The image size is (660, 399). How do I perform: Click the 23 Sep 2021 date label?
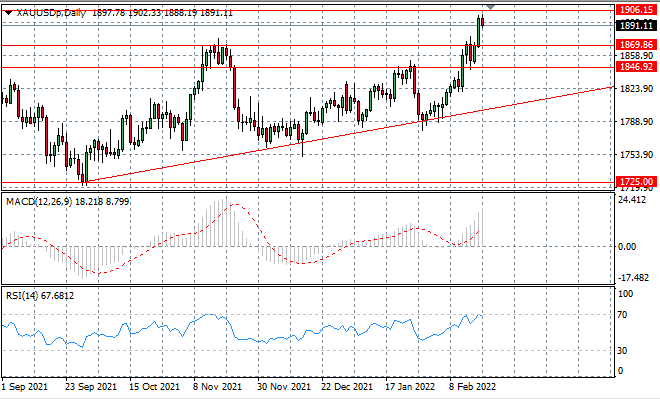91,386
